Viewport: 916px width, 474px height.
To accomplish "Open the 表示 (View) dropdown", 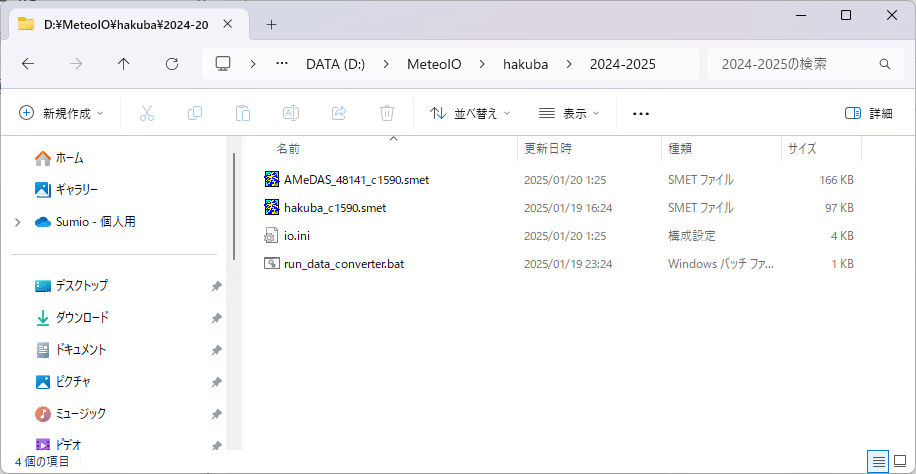I will pyautogui.click(x=569, y=113).
